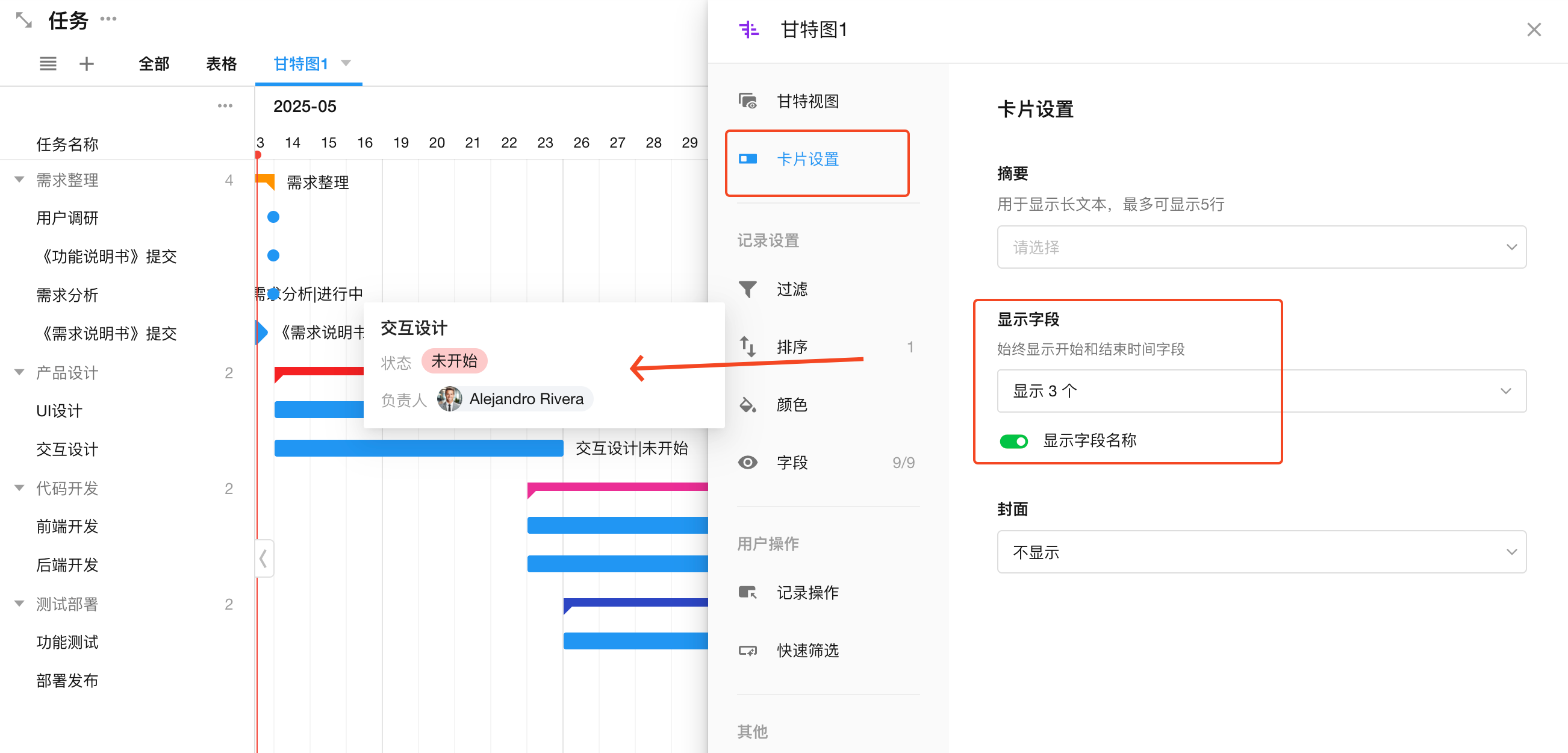
Task: Open the 字段 eye visibility settings
Action: point(791,463)
